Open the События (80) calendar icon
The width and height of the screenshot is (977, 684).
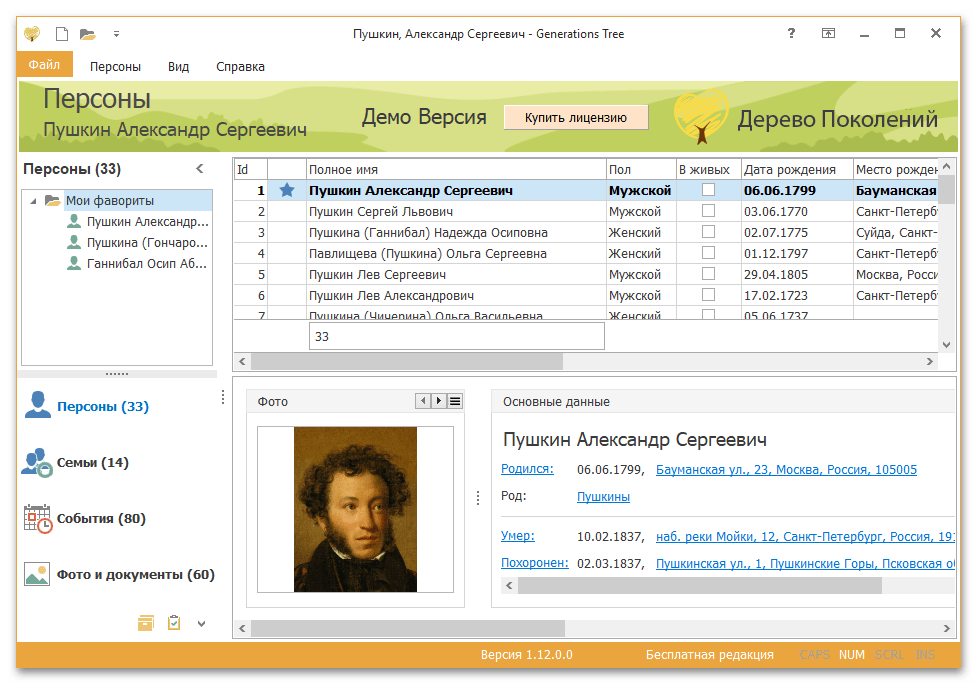click(x=38, y=519)
